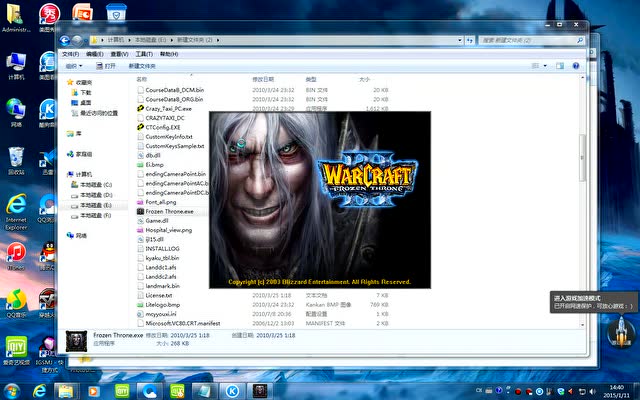Launch the iQIYI desktop shortcut

pyautogui.click(x=16, y=347)
